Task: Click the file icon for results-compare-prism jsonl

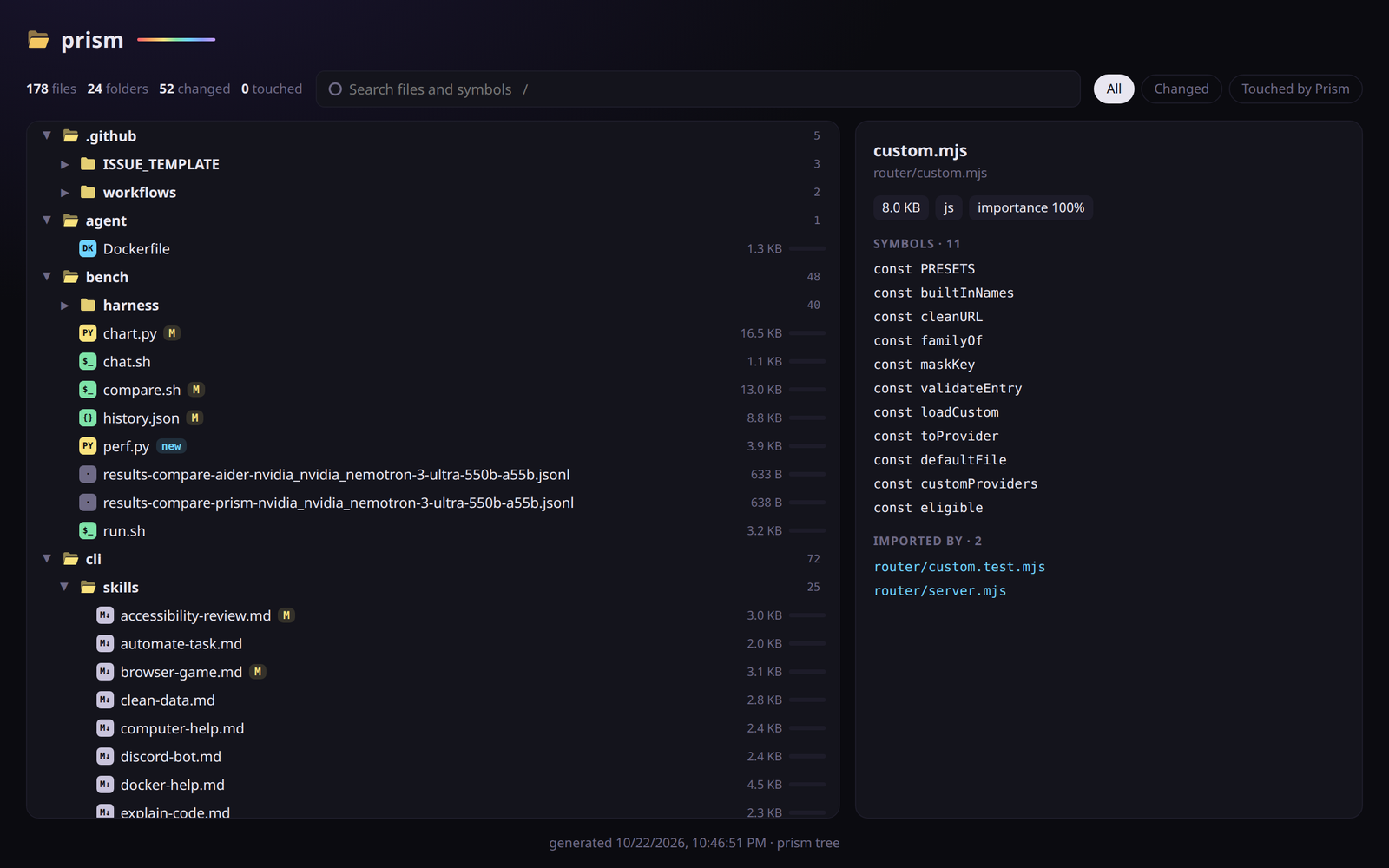Action: coord(88,503)
